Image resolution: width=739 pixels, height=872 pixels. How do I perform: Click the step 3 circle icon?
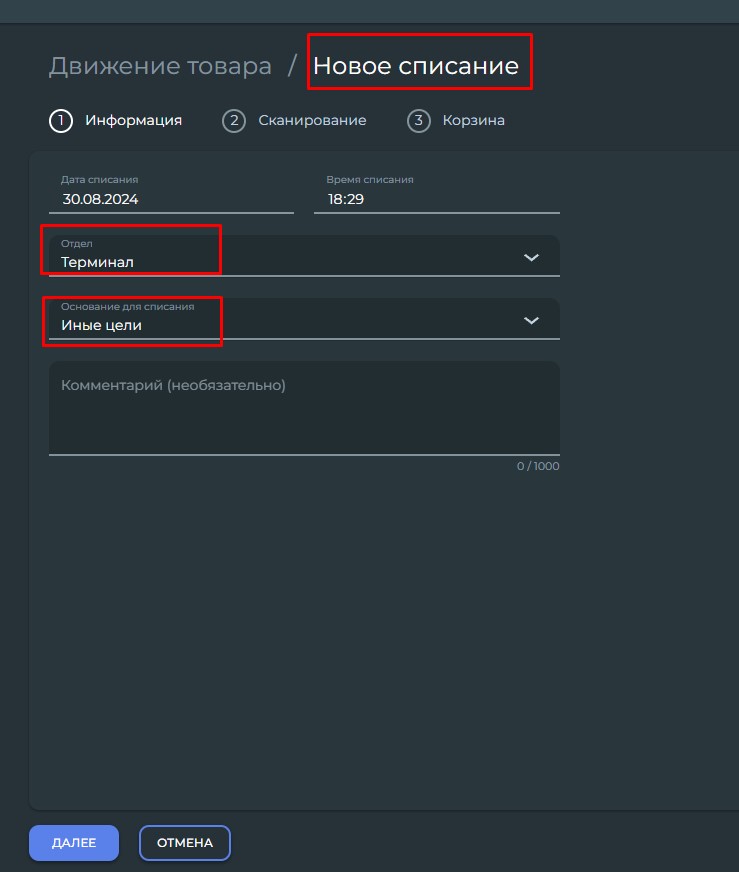pos(419,121)
